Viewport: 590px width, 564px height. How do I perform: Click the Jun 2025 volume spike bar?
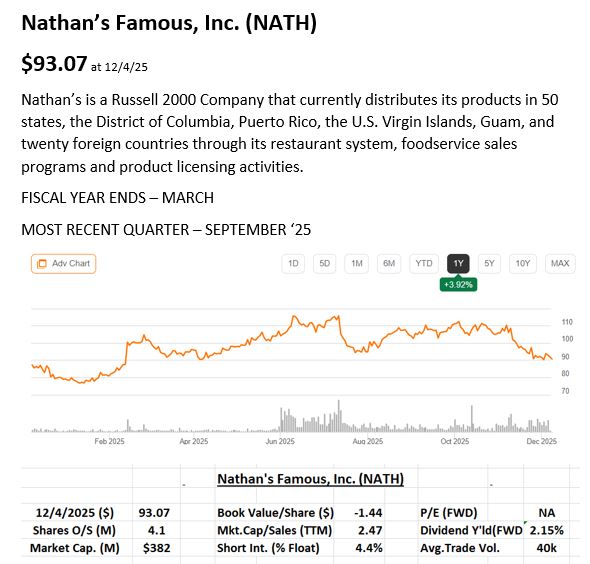point(281,419)
